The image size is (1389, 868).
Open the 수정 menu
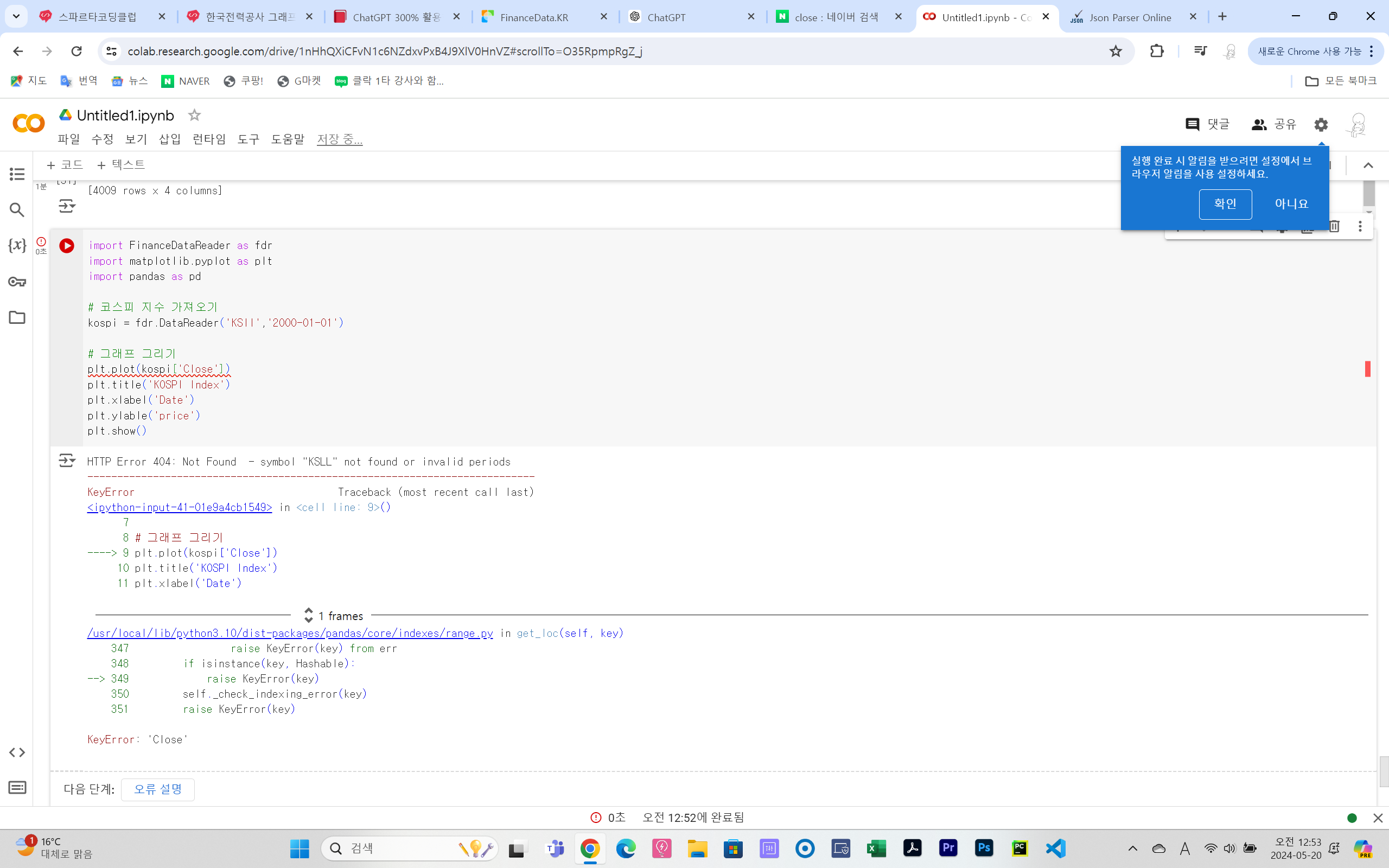(x=103, y=139)
